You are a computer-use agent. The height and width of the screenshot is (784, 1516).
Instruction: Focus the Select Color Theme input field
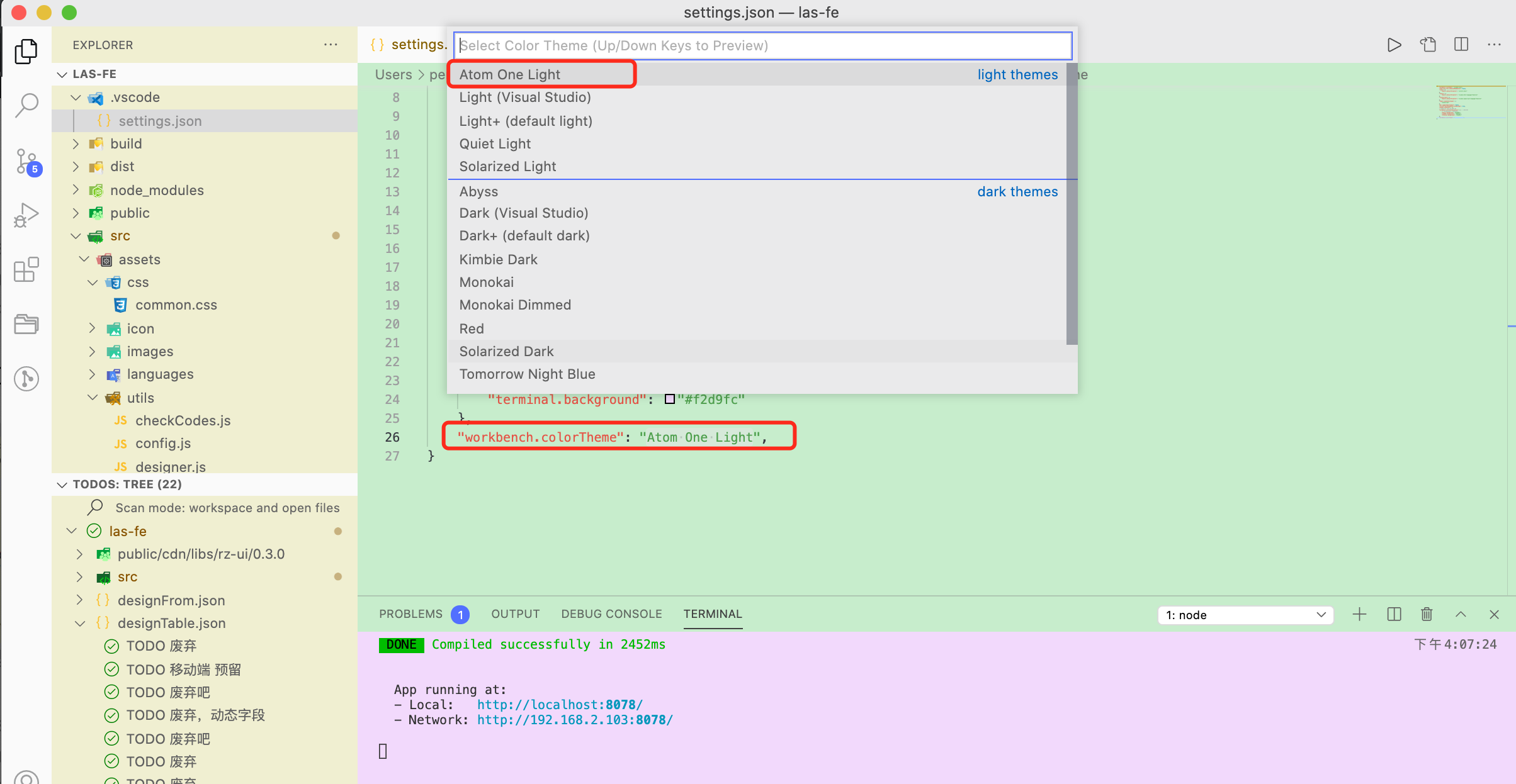pyautogui.click(x=762, y=45)
